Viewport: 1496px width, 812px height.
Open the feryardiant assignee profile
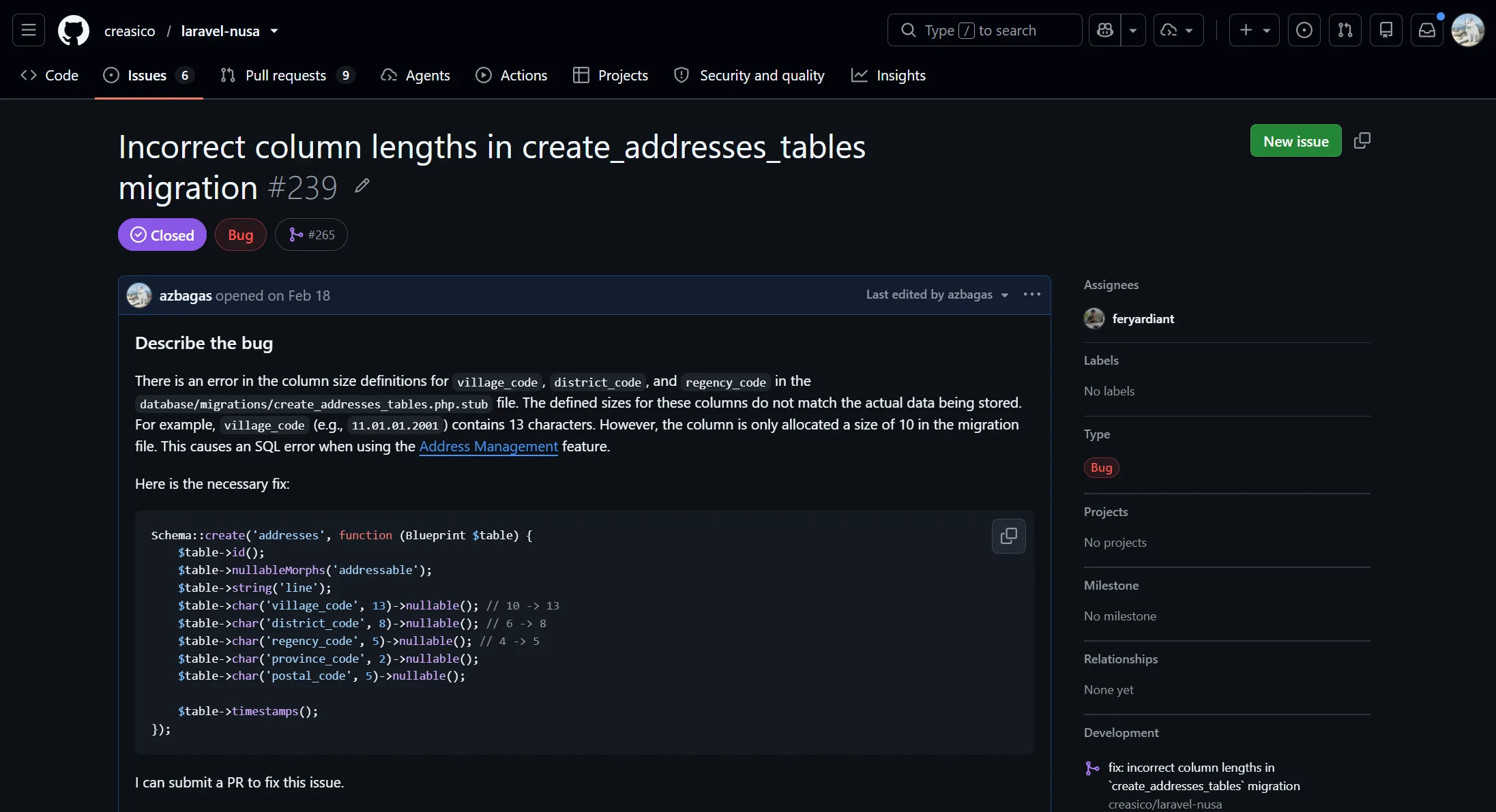coord(1143,318)
